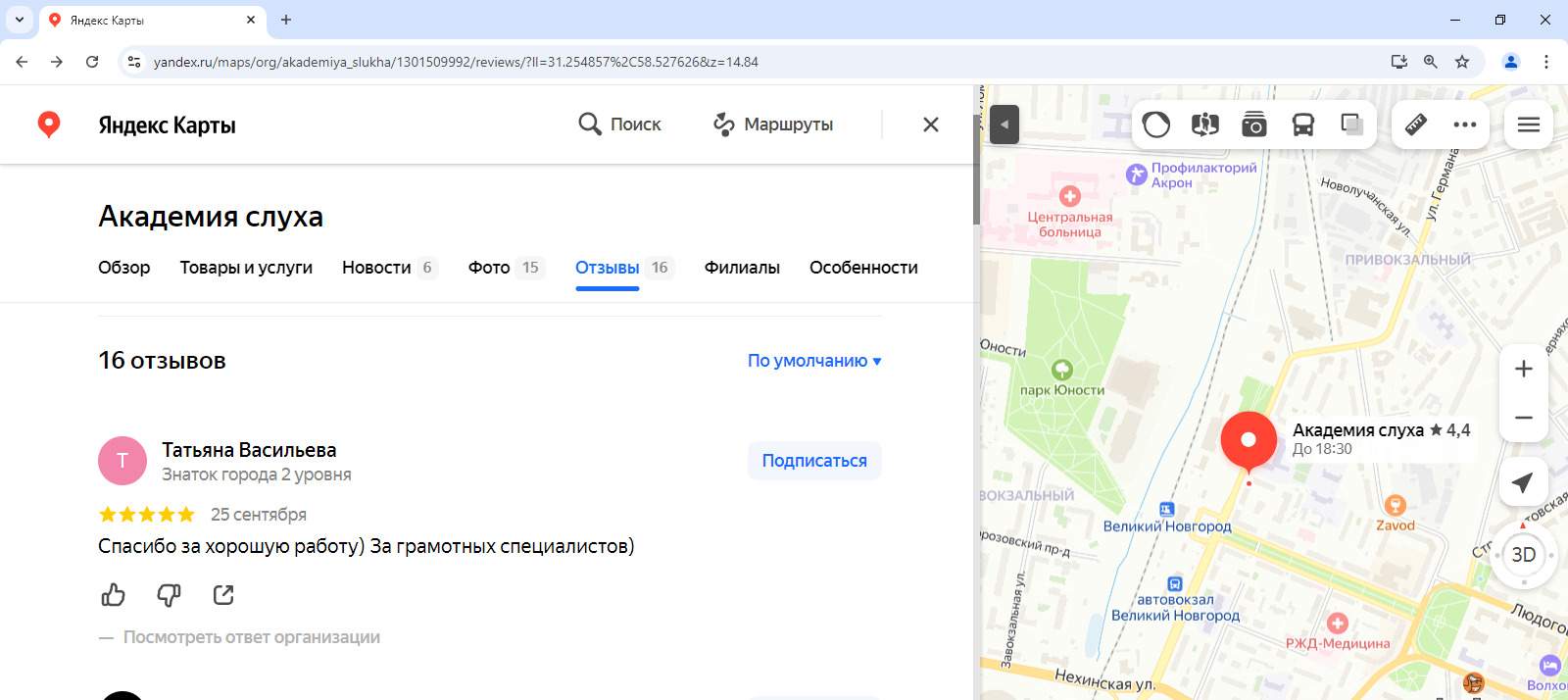Click the 'Поиск' search field
This screenshot has width=1568, height=700.
[x=620, y=125]
